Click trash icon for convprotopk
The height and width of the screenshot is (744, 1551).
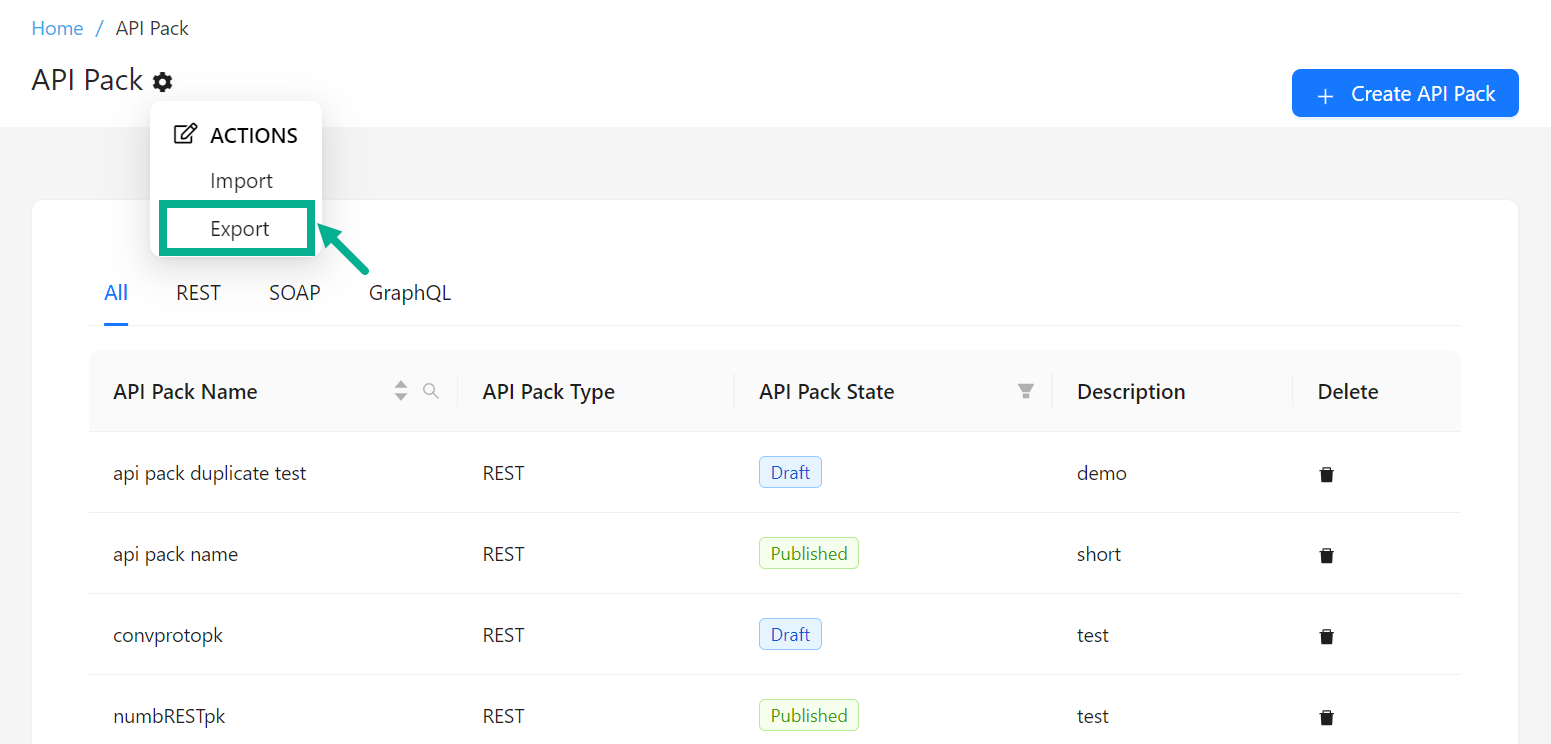tap(1326, 636)
